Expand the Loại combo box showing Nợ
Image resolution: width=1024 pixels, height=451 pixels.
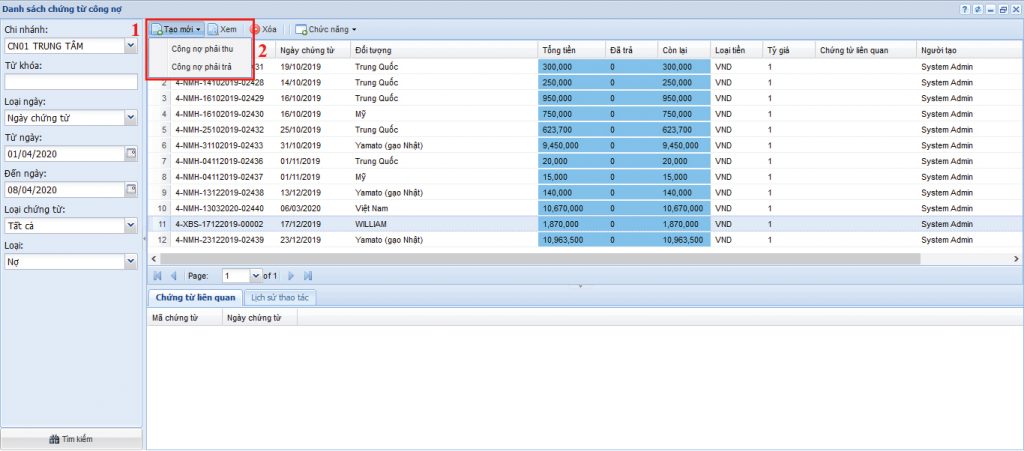(131, 261)
